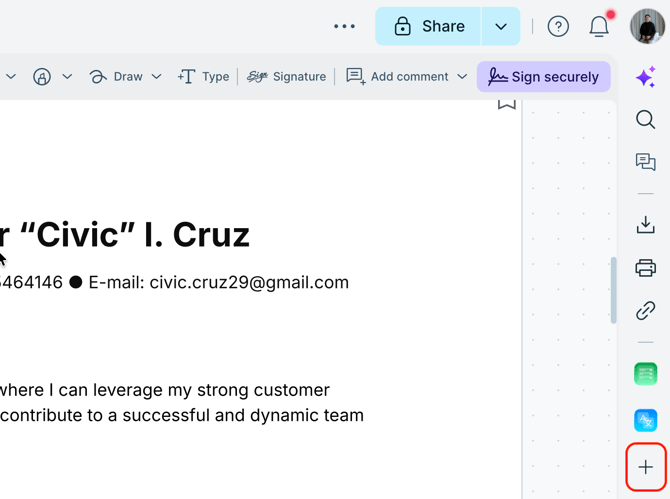
Task: Toggle the page bookmark icon
Action: (x=507, y=104)
